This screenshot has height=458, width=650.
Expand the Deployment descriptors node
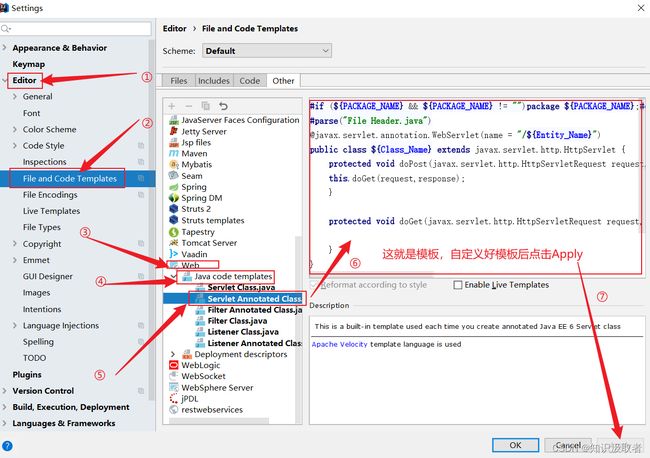click(173, 354)
